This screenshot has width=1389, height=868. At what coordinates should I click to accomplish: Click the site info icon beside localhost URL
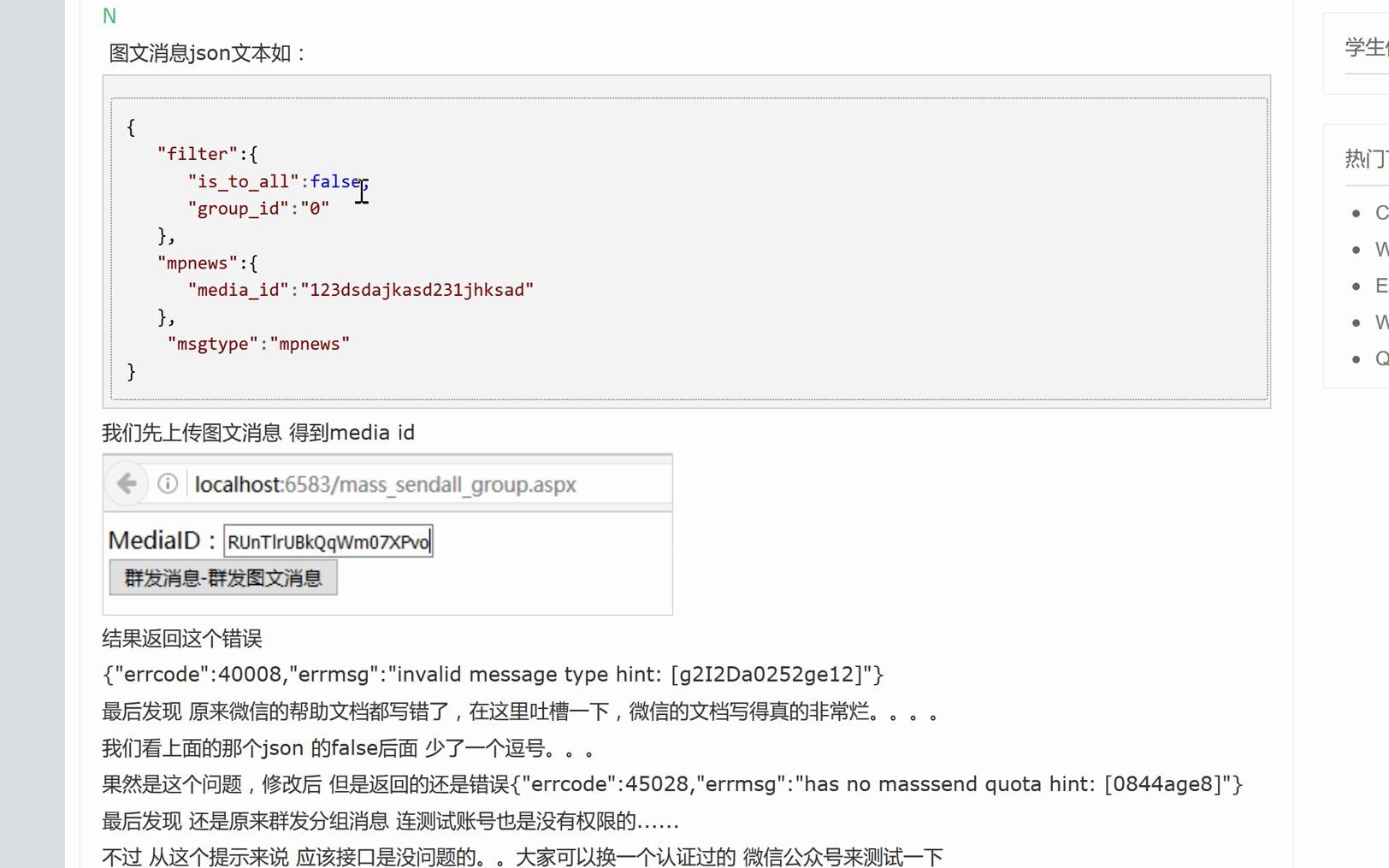[x=168, y=484]
